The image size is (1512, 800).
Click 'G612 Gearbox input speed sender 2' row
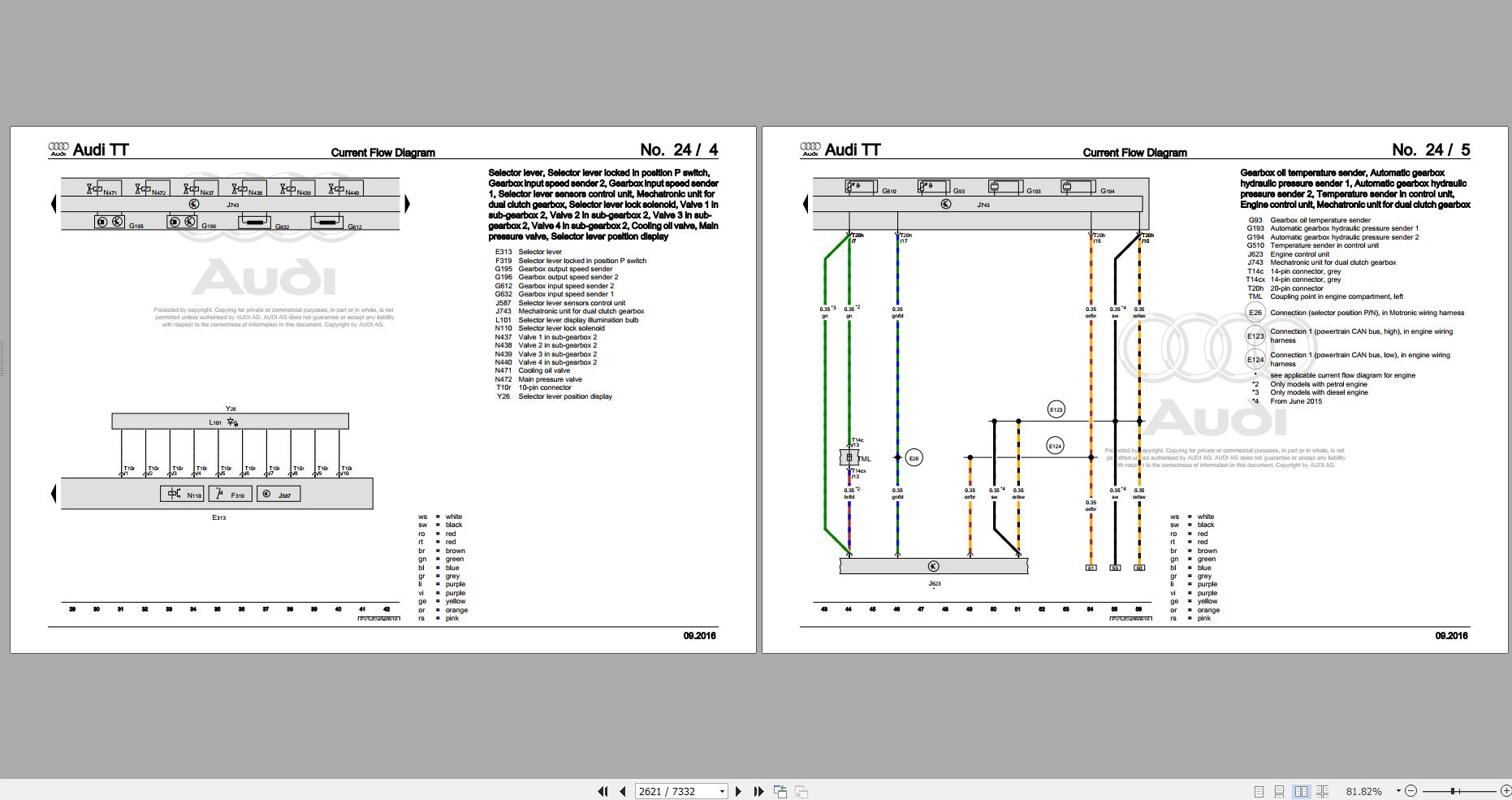point(555,286)
